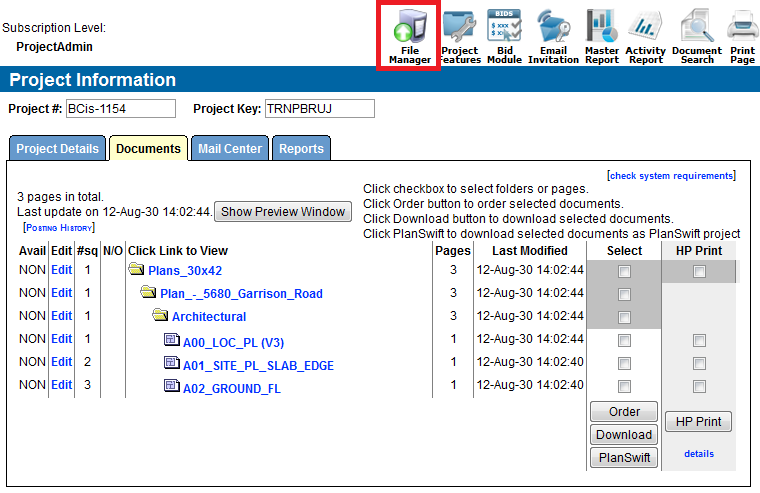
Task: Click the Print Page printer icon
Action: tap(743, 36)
